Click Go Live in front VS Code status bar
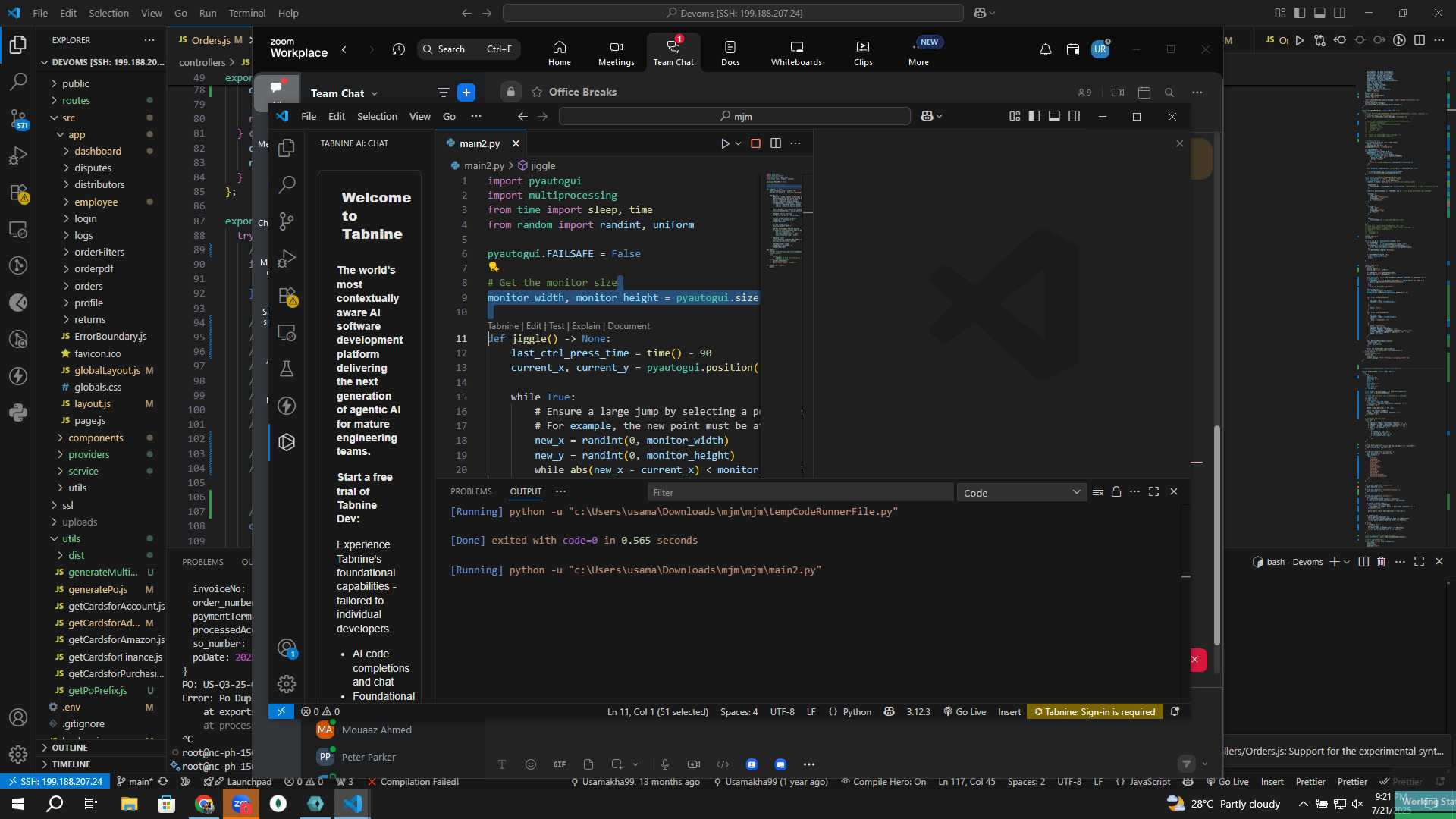 [965, 712]
